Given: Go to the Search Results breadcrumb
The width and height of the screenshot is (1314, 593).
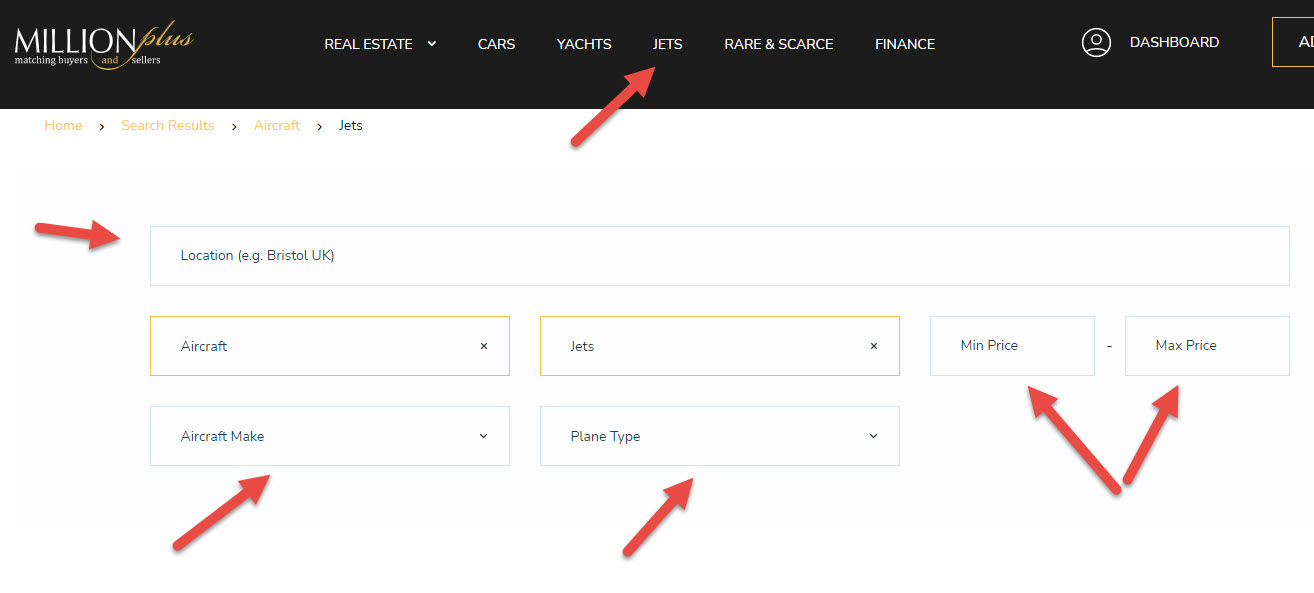Looking at the screenshot, I should (x=168, y=125).
